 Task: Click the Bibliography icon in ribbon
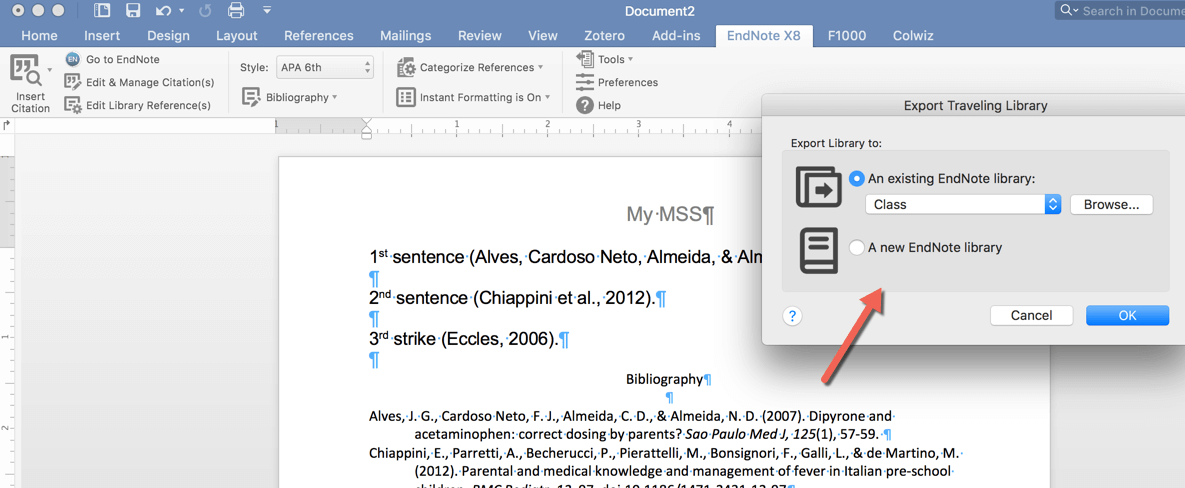click(x=252, y=97)
